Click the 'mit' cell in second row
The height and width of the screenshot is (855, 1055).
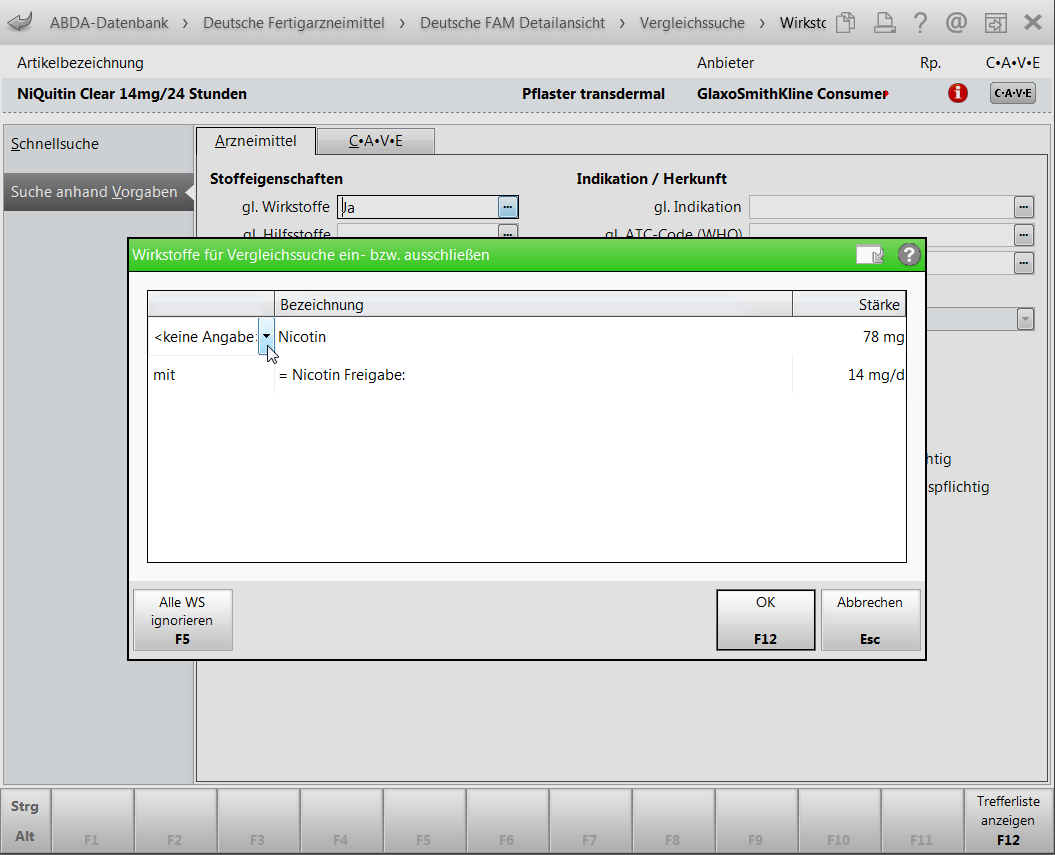(x=211, y=375)
